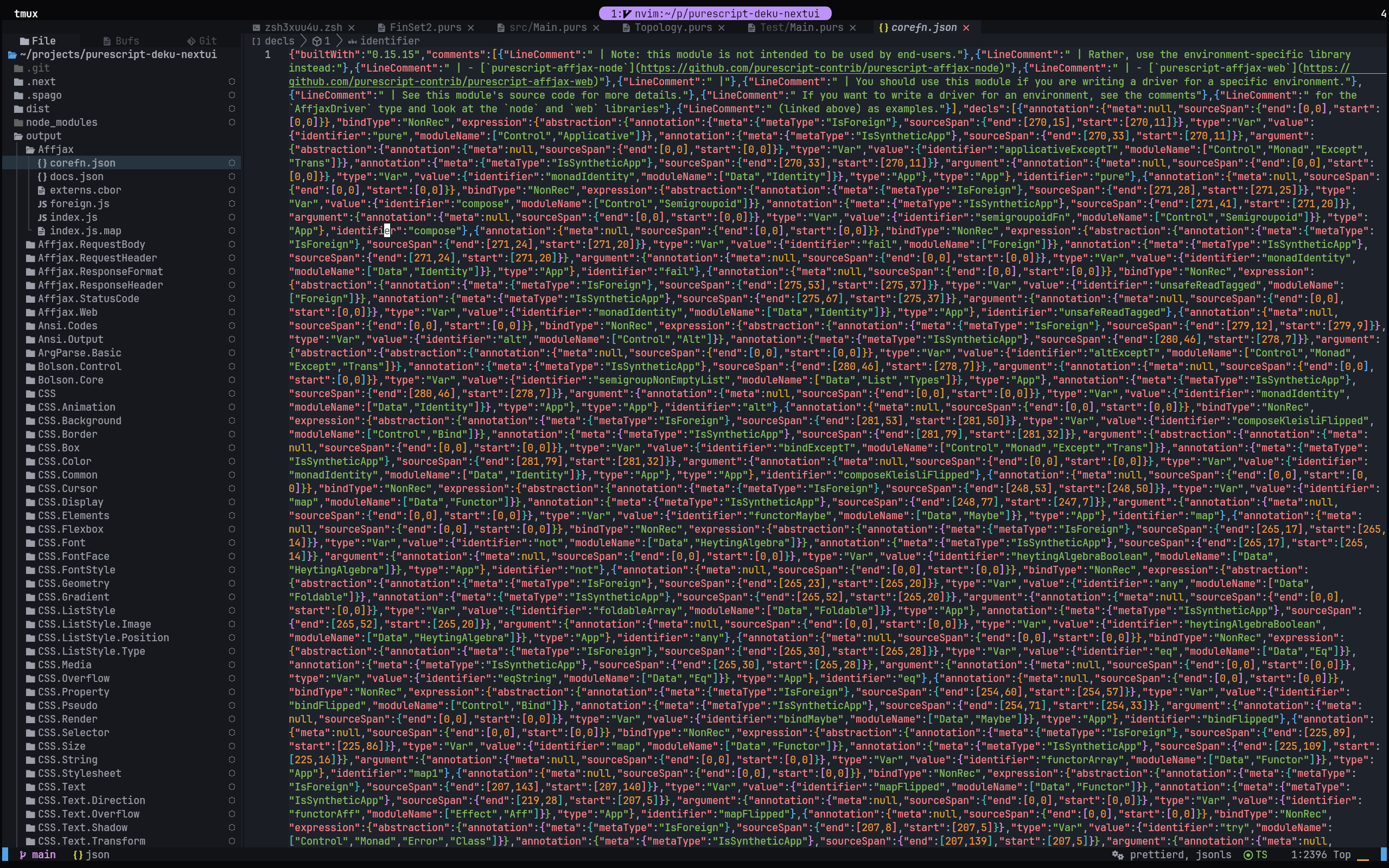Click the tmux window 1 nvim title

[x=715, y=13]
